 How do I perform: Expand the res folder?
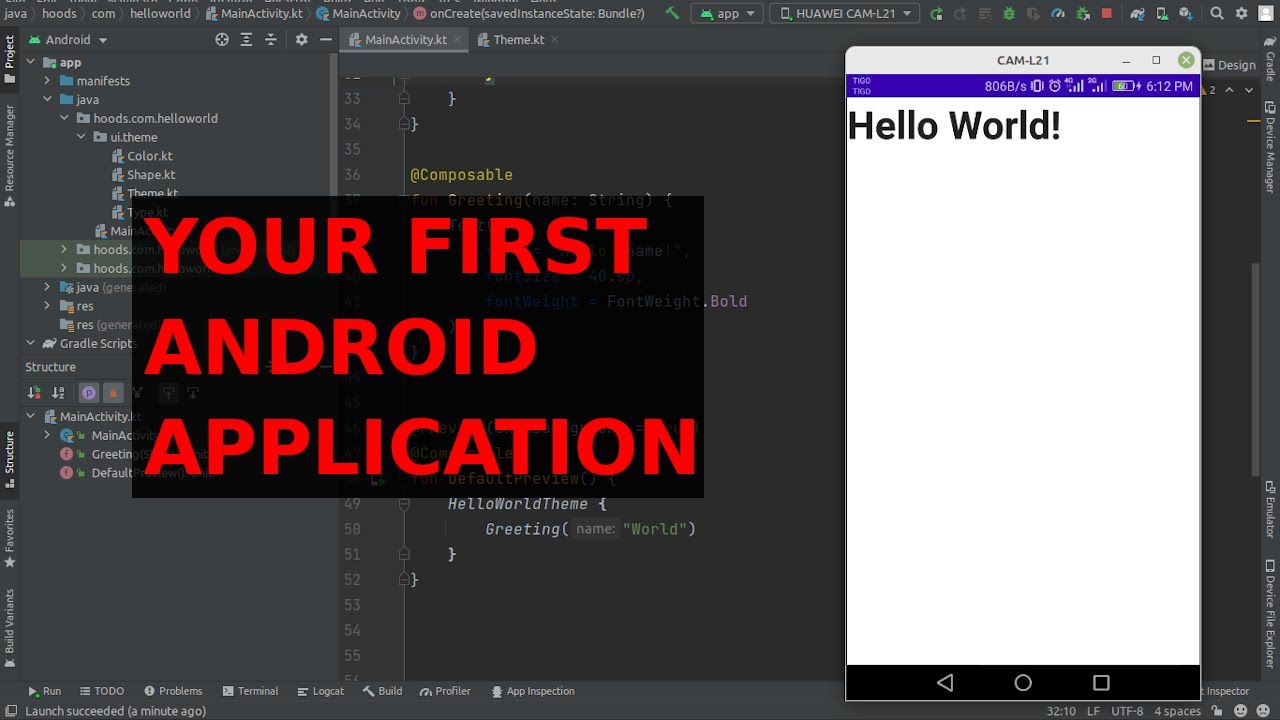(x=47, y=306)
